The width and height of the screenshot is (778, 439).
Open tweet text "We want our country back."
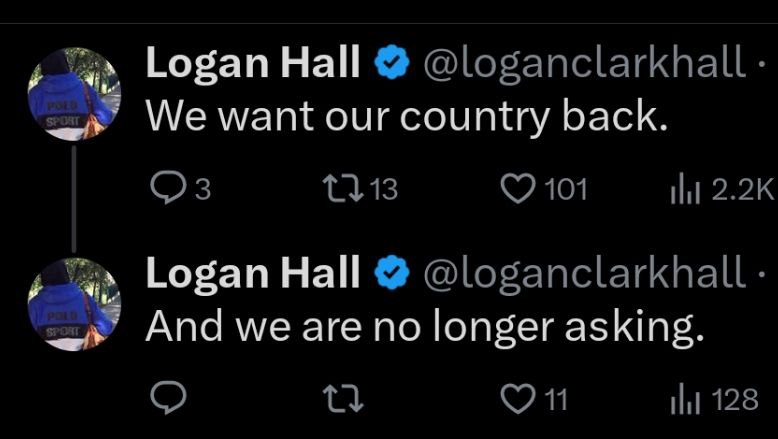tap(407, 118)
